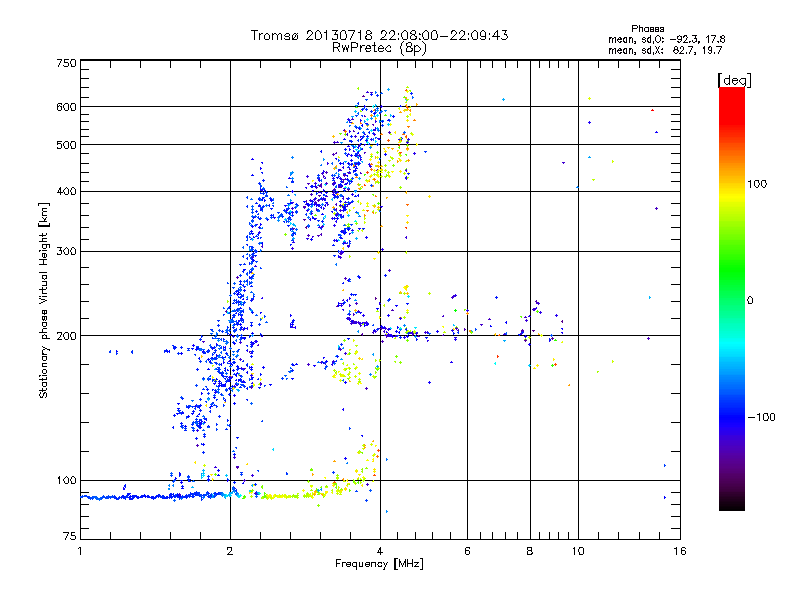Viewport: 800px width, 600px height.
Task: Click the "600" y-axis tick label
Action: (67, 107)
